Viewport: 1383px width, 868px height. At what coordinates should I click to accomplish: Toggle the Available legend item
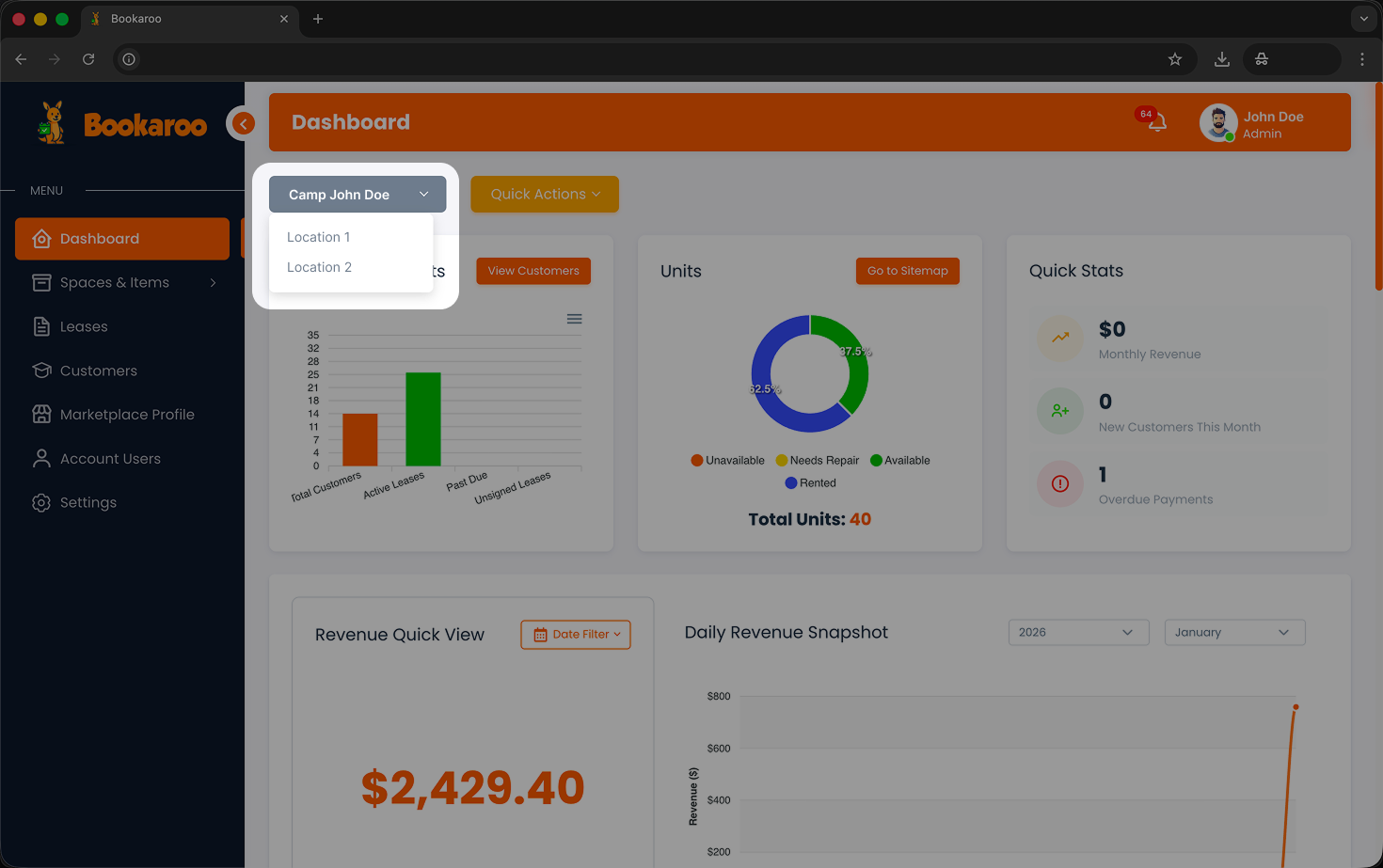[900, 461]
